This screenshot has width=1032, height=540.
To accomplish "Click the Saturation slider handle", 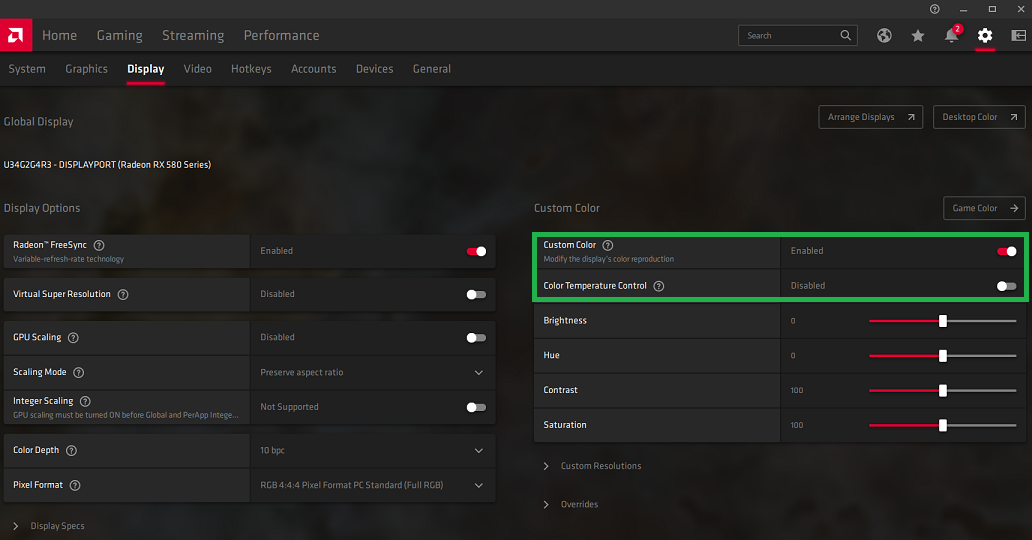I will [x=942, y=425].
